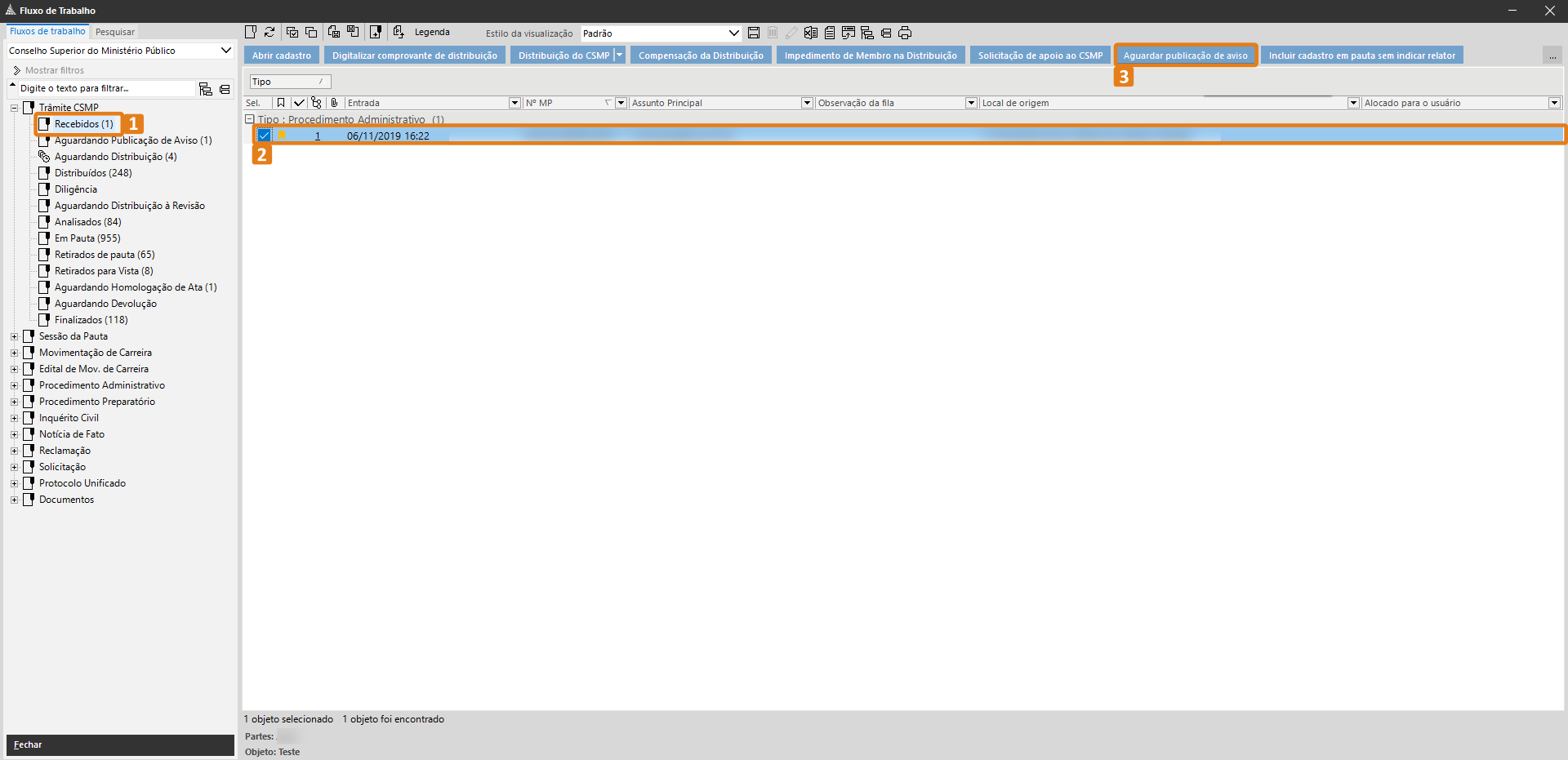Click the report page icon after Excel
1568x760 pixels.
[x=830, y=33]
